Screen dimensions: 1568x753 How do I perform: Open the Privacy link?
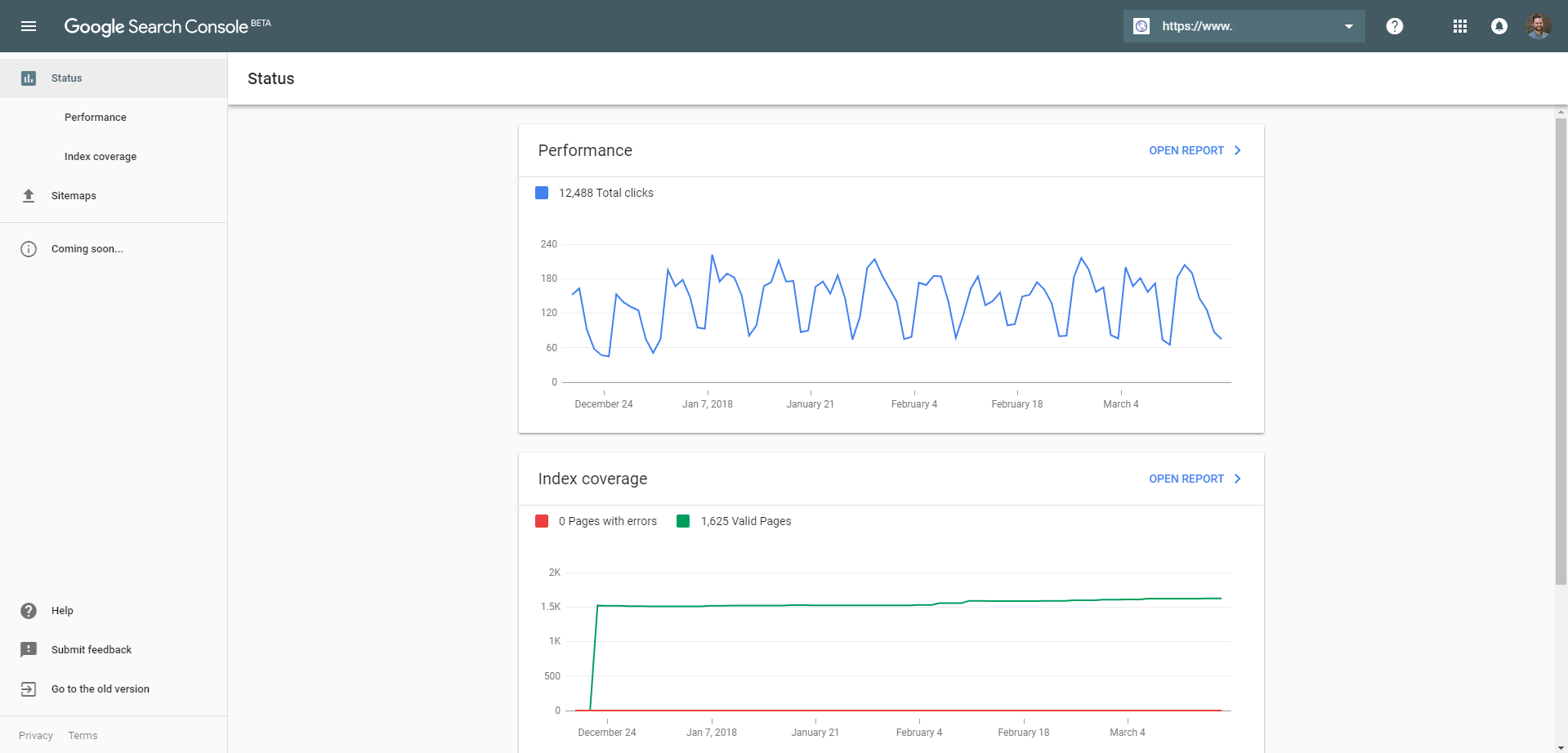(x=36, y=736)
